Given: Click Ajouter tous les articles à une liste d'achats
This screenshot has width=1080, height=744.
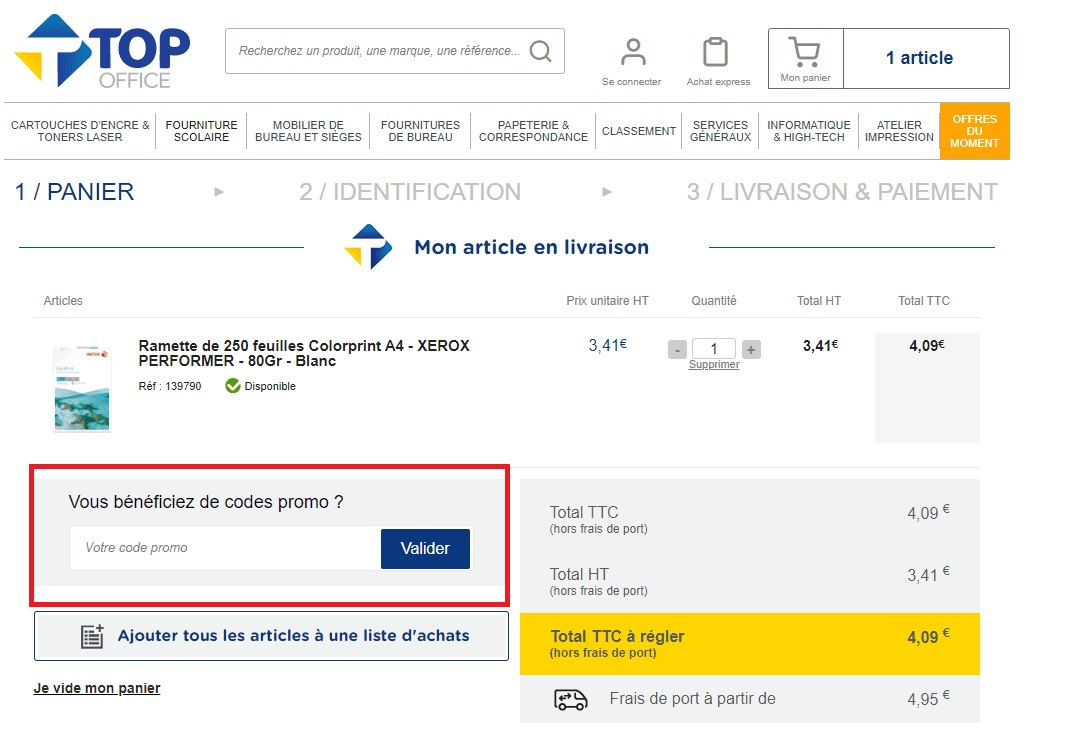Looking at the screenshot, I should (x=271, y=636).
